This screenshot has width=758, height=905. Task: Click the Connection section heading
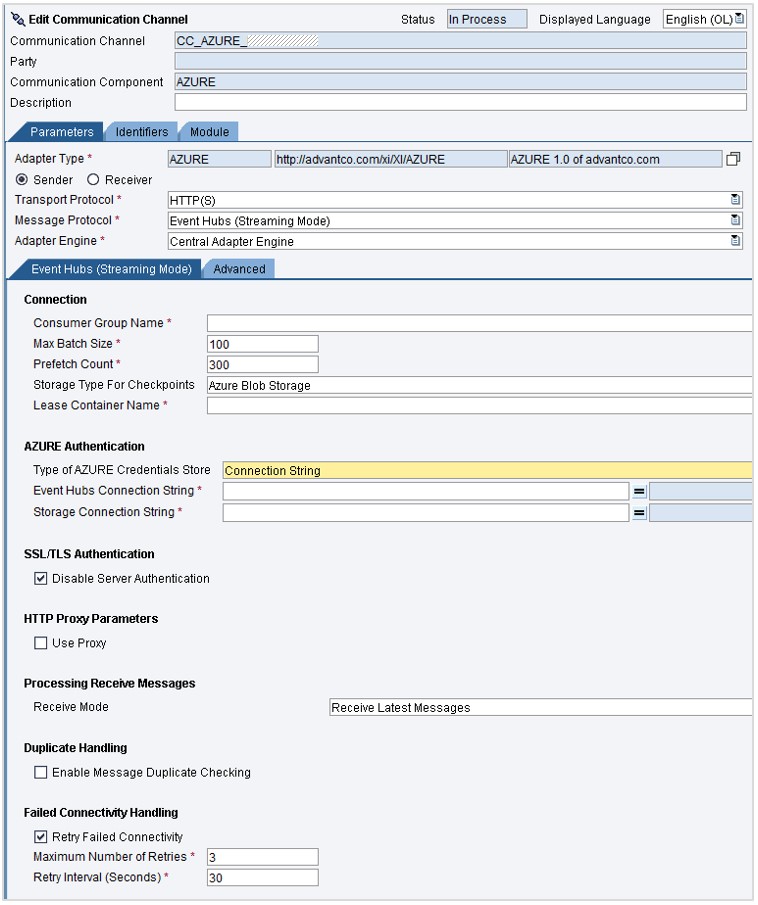coord(55,300)
